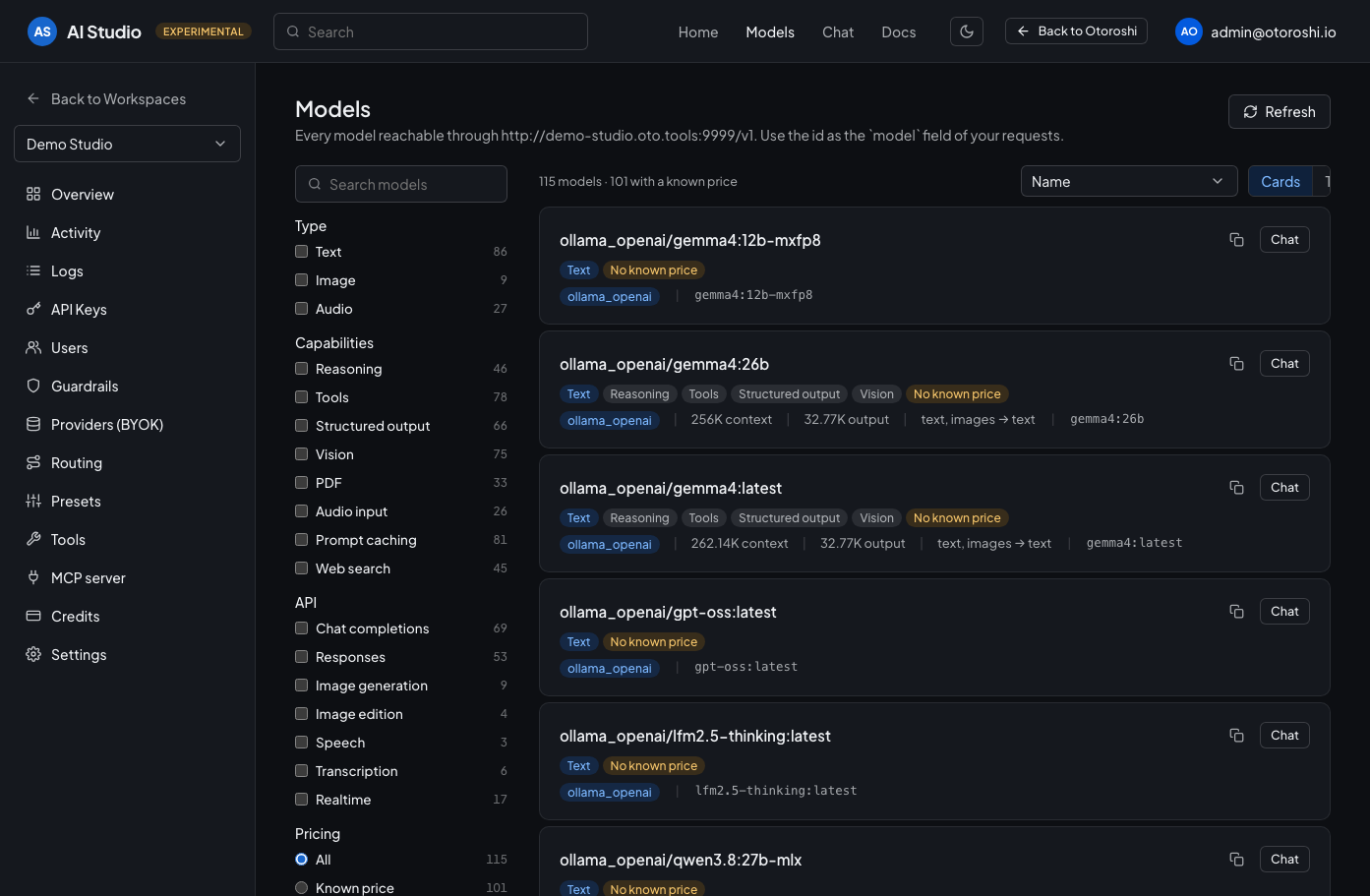Click the Overview sidebar icon

click(33, 194)
